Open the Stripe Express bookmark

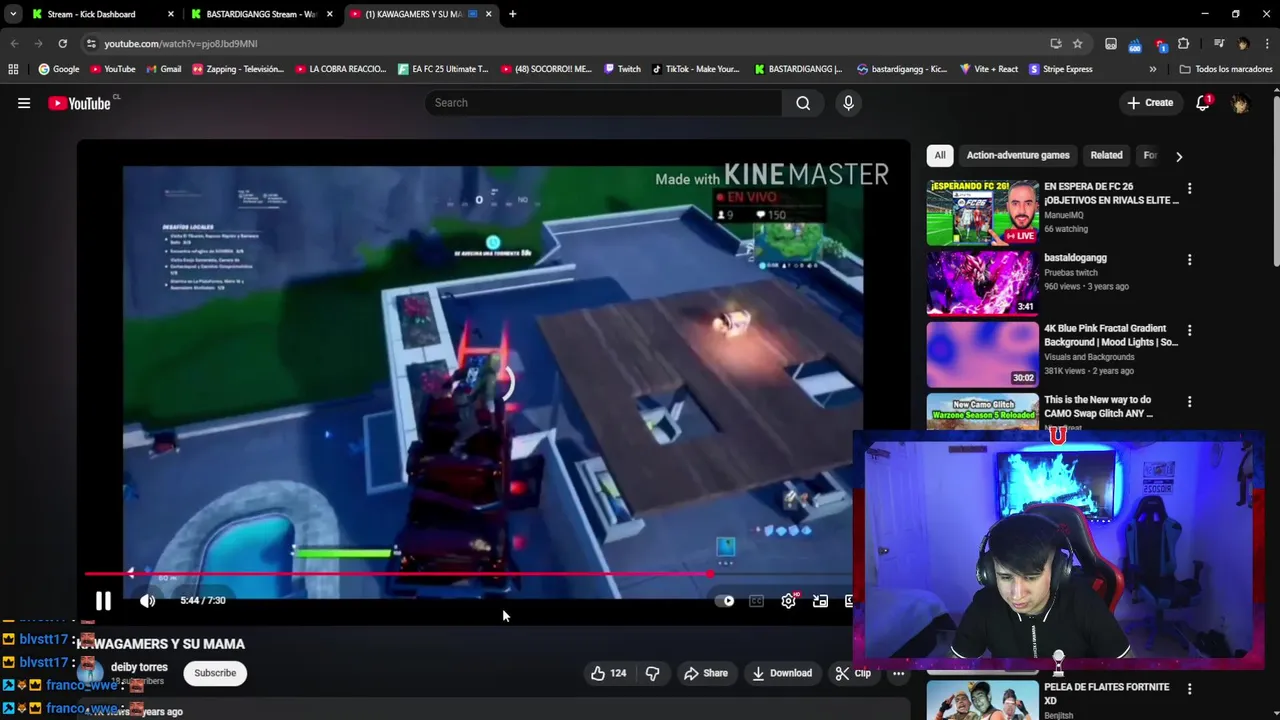pyautogui.click(x=1061, y=69)
